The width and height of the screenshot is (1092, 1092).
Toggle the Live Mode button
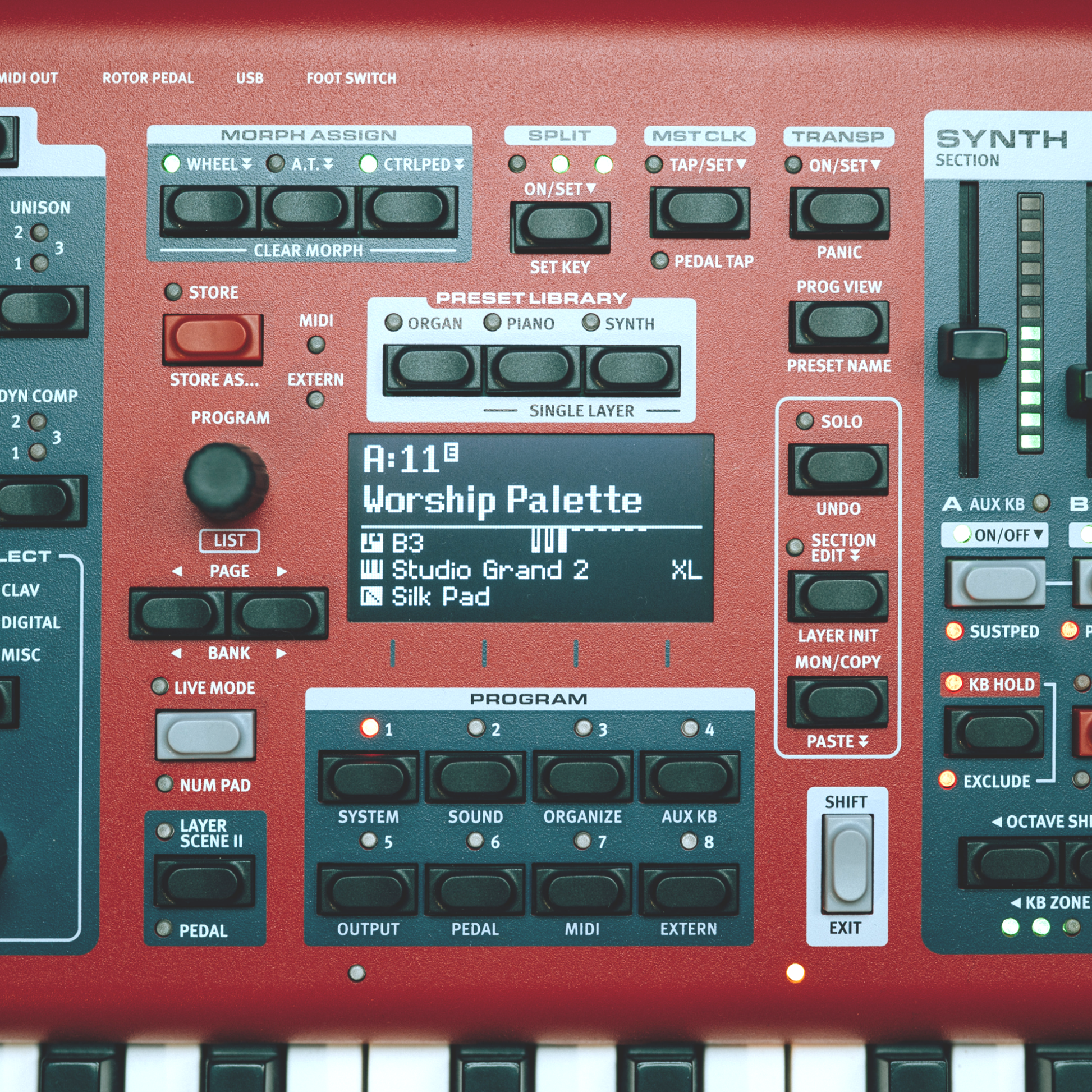click(x=205, y=735)
